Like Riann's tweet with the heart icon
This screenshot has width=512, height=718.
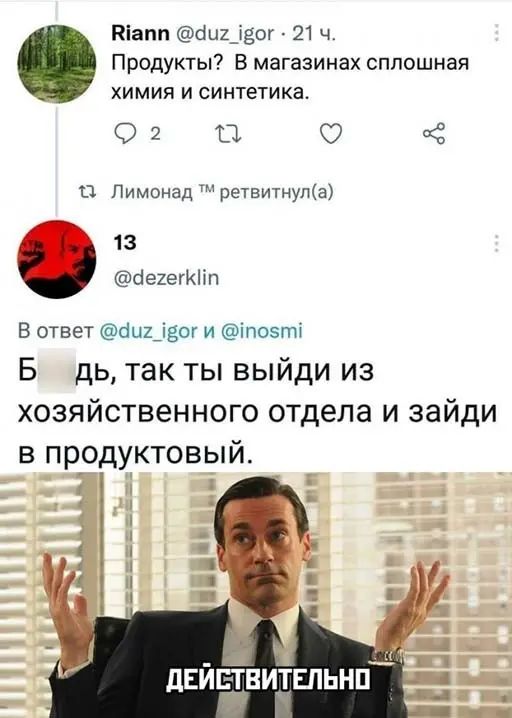click(331, 134)
